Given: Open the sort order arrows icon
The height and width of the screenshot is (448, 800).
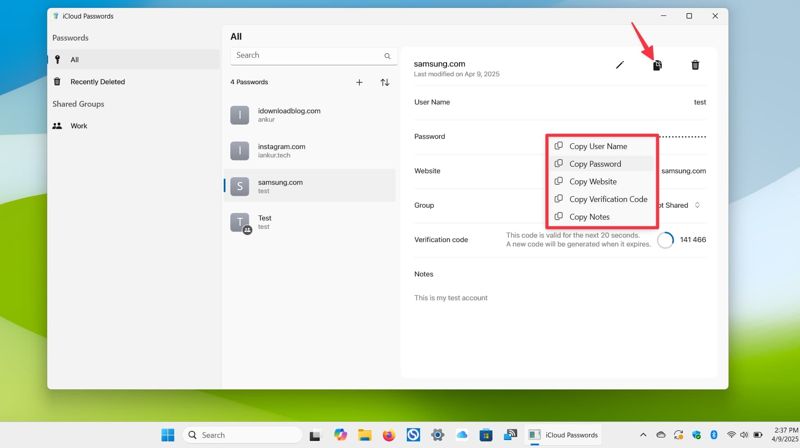Looking at the screenshot, I should click(385, 82).
